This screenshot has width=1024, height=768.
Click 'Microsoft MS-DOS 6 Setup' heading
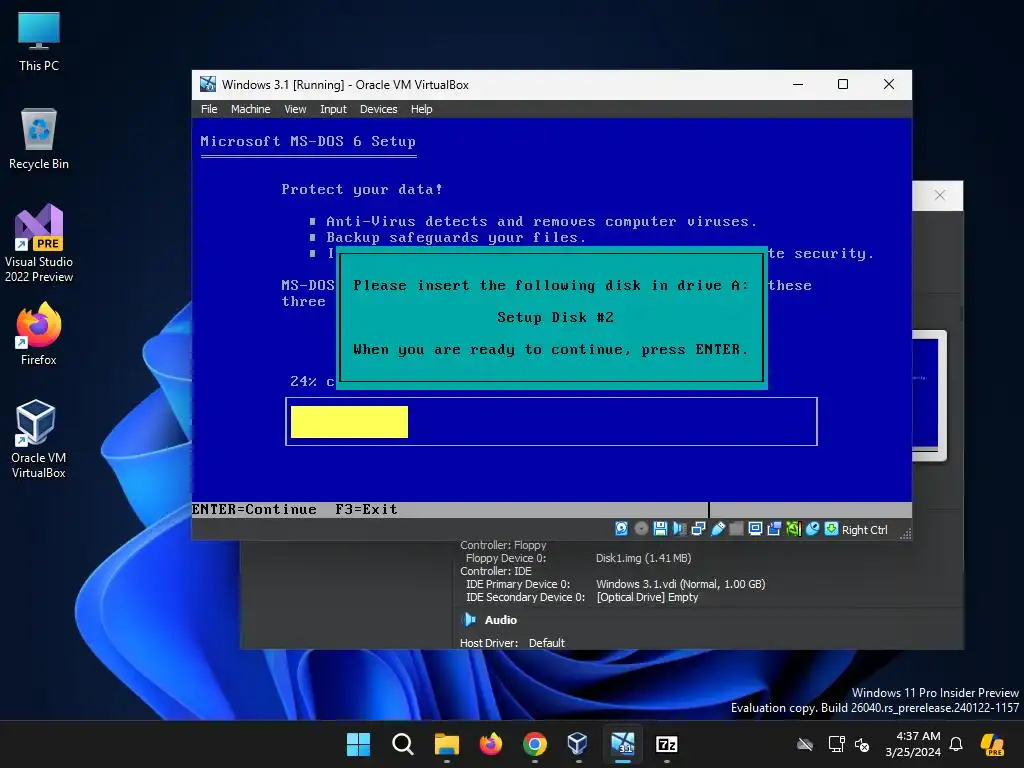[x=308, y=142]
